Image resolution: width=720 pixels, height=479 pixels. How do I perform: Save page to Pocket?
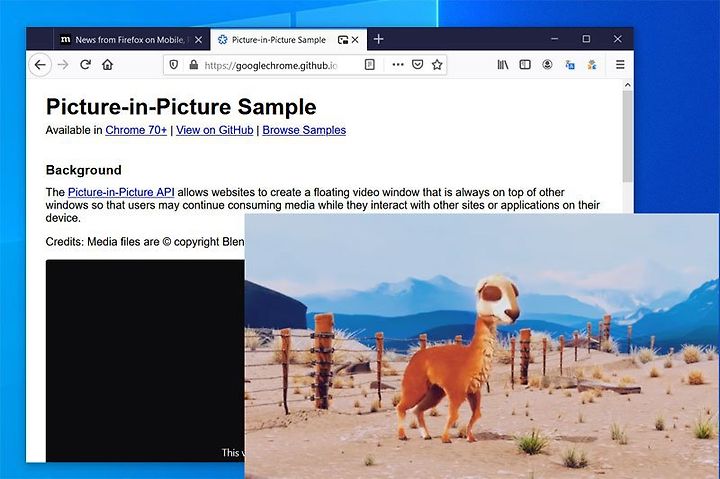[x=417, y=65]
